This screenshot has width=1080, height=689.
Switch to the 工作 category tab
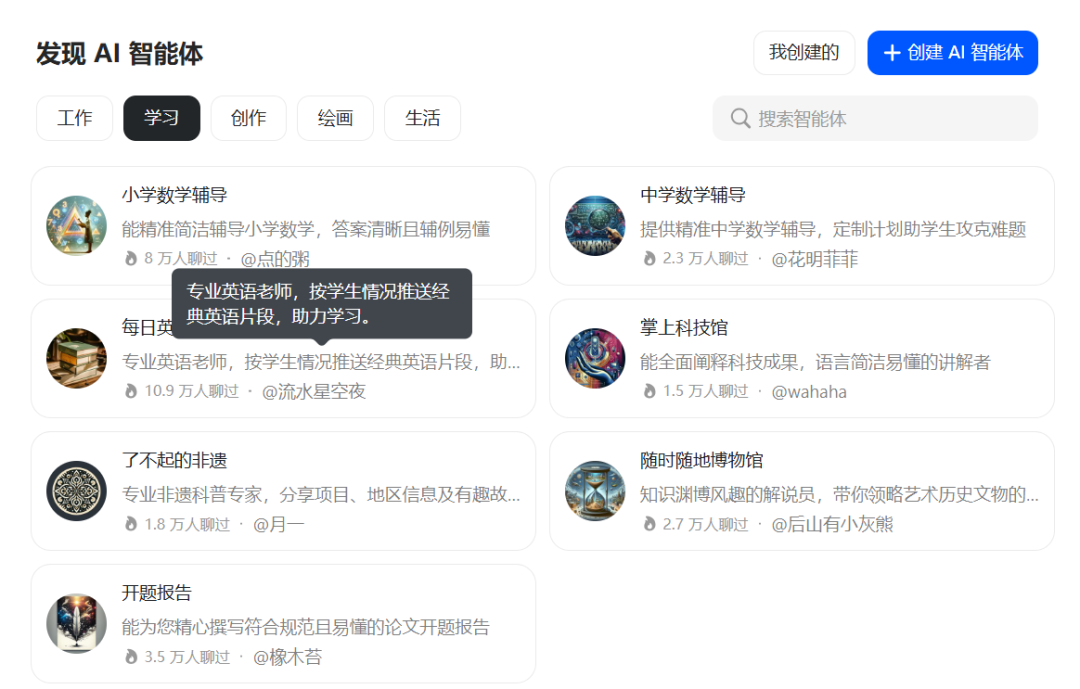74,118
